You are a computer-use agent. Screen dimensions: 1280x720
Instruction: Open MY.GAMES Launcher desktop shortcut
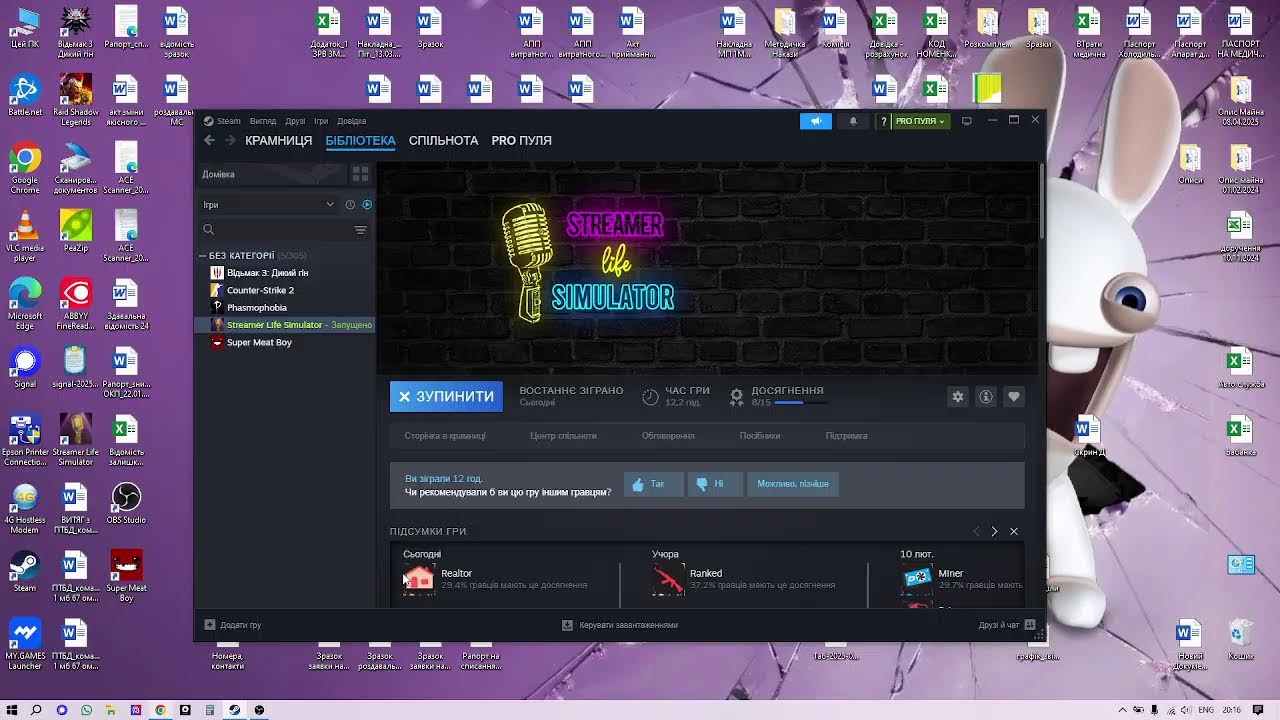tap(25, 645)
